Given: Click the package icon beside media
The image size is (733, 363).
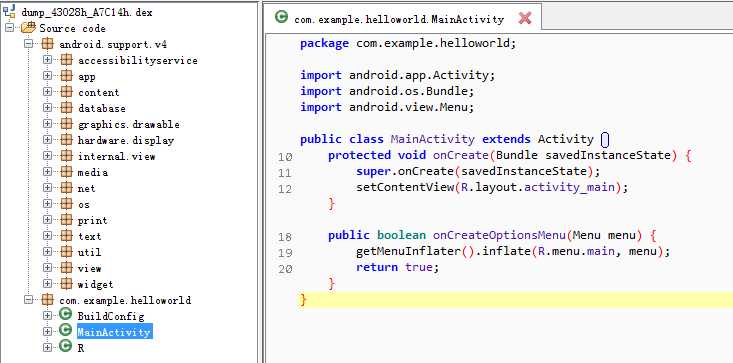Looking at the screenshot, I should click(x=67, y=172).
